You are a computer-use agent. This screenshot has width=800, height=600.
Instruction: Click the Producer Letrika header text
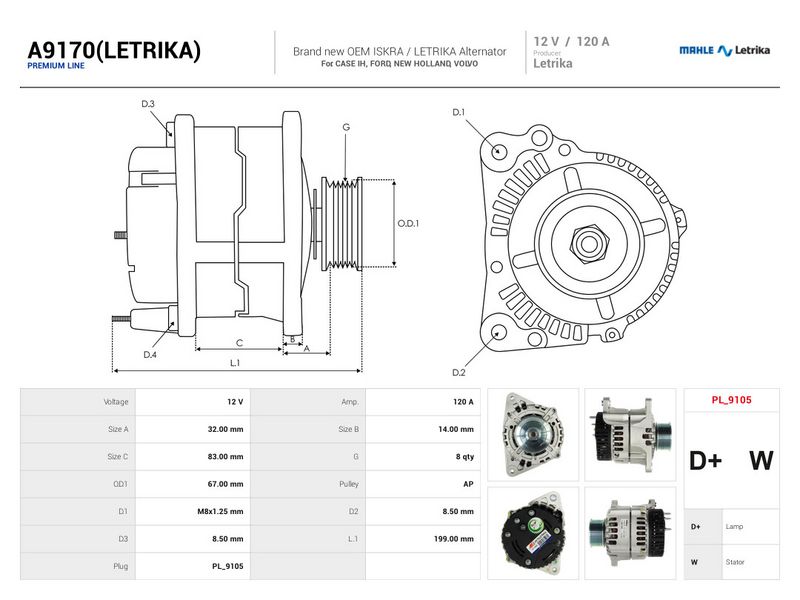click(x=553, y=60)
